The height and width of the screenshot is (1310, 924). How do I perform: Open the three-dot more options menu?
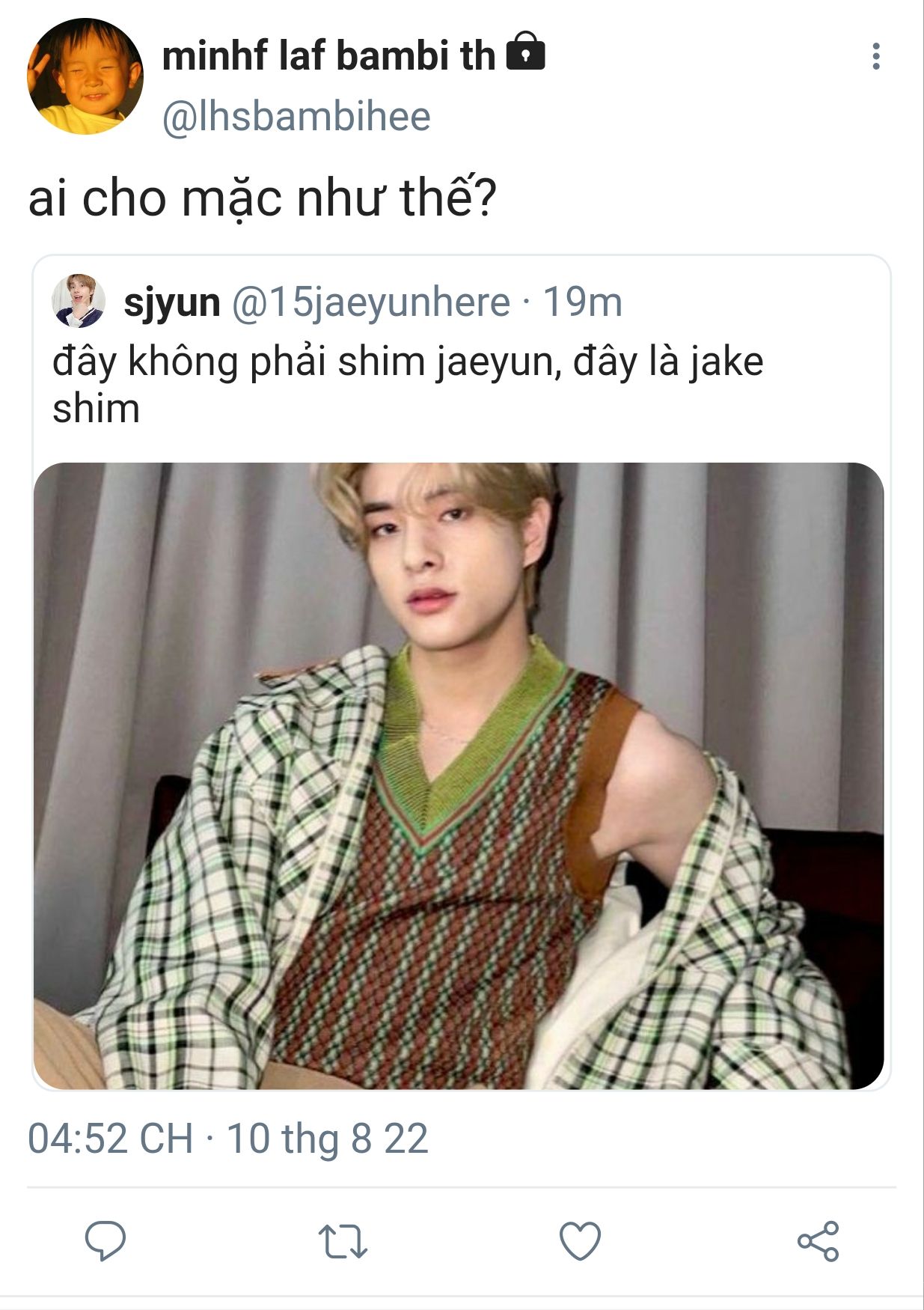click(876, 56)
